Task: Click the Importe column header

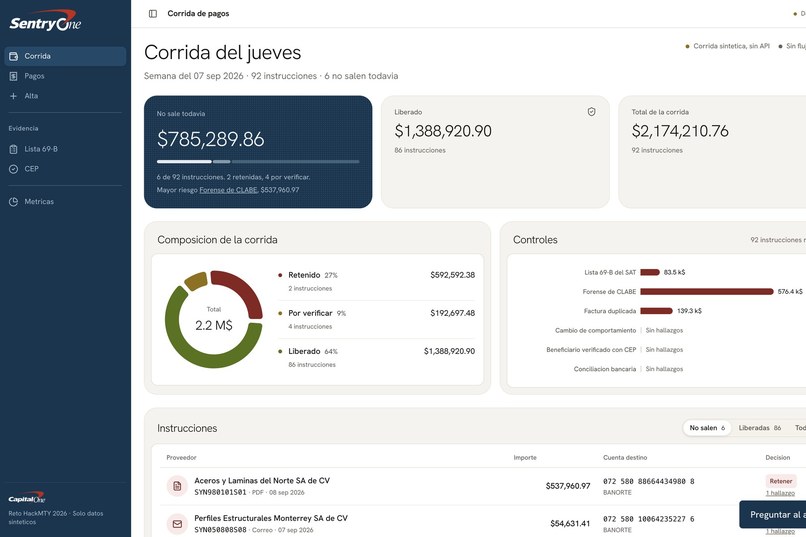Action: point(525,457)
